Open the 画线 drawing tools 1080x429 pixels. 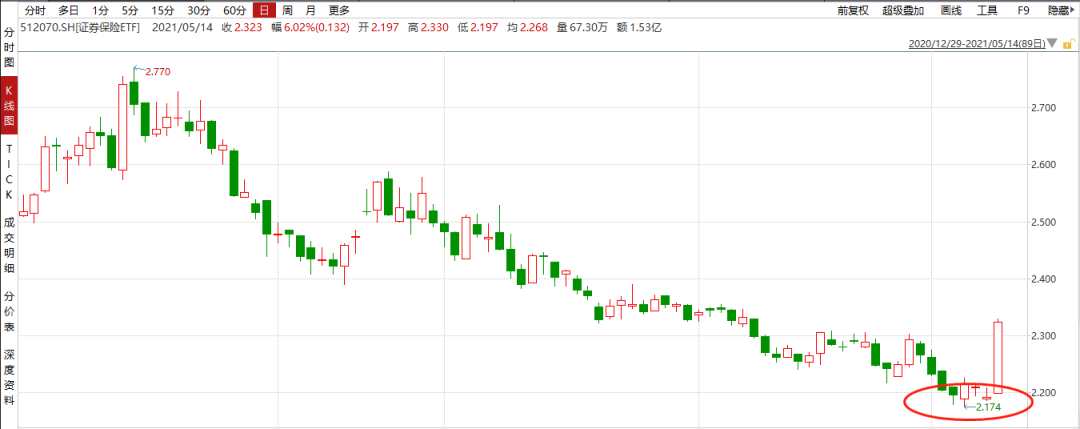coord(951,10)
